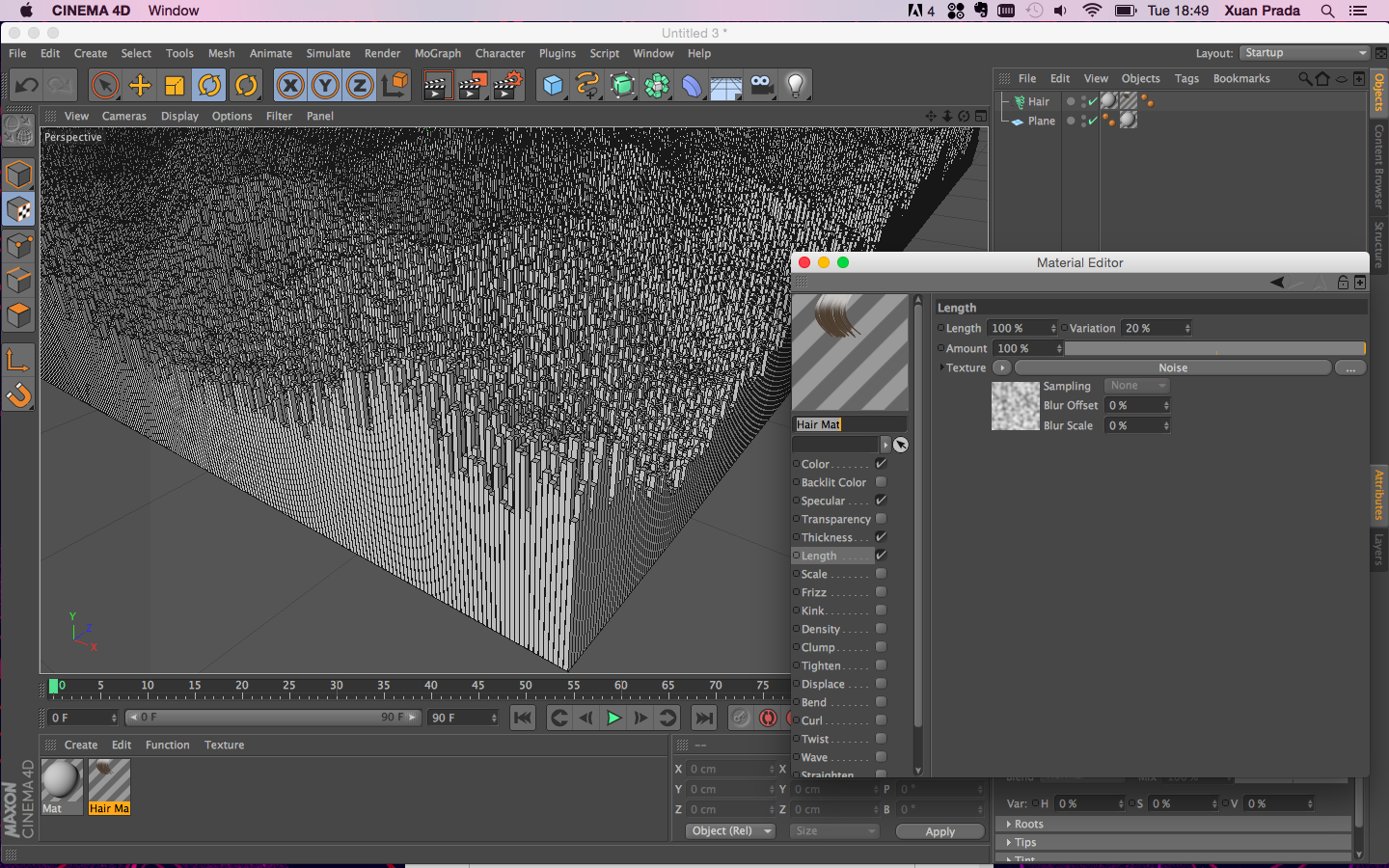Enable Points mode in left toolbar

tap(18, 246)
